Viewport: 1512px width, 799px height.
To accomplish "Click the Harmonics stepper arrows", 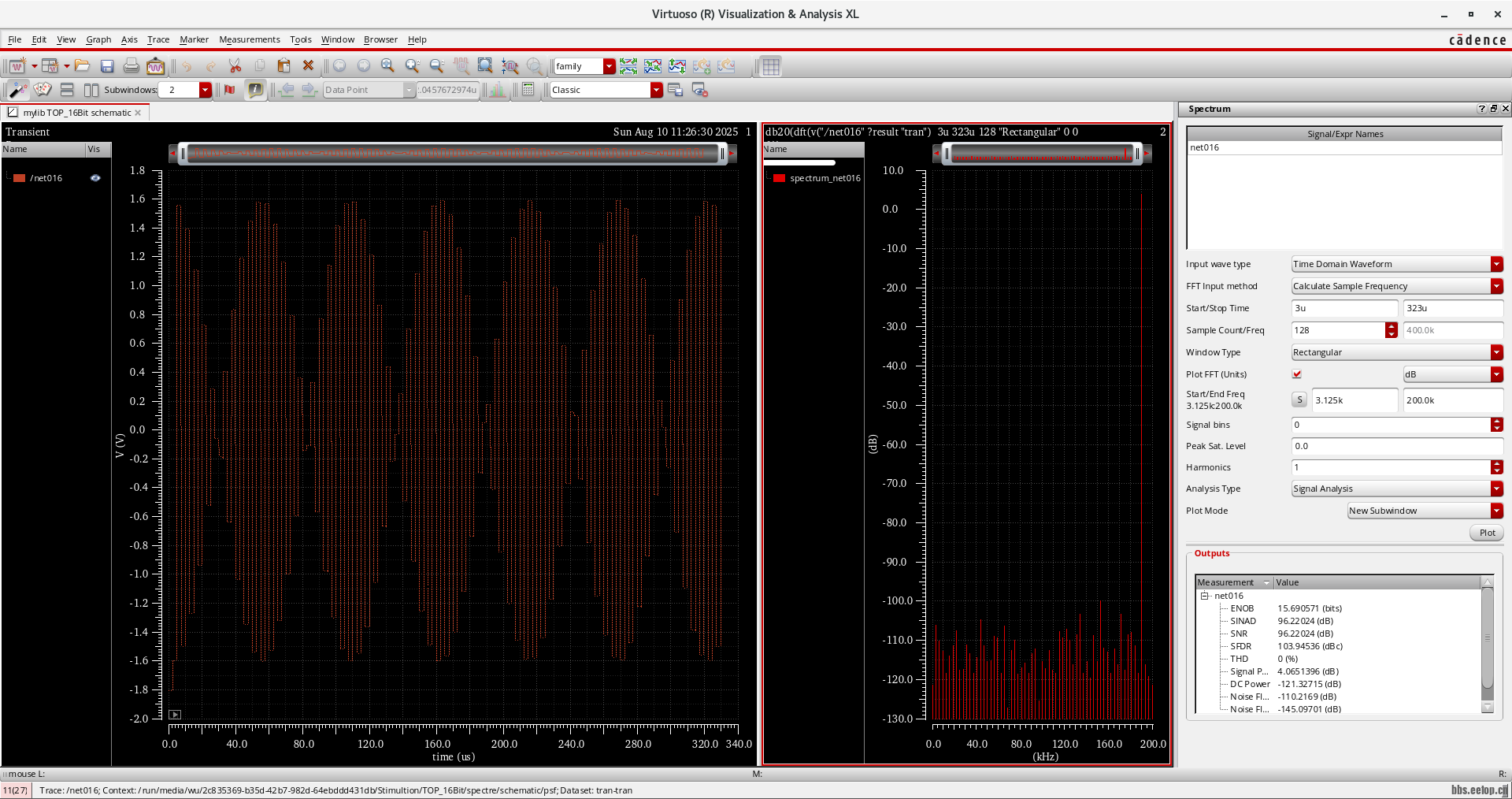I will (x=1496, y=467).
